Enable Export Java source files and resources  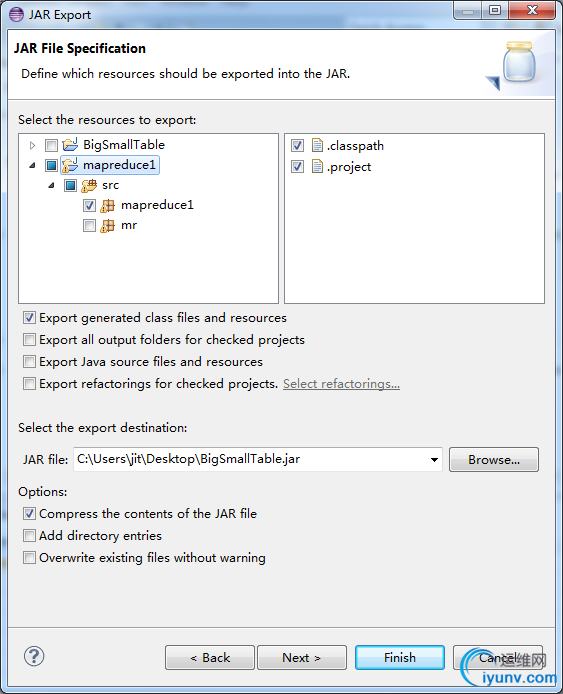tap(29, 362)
